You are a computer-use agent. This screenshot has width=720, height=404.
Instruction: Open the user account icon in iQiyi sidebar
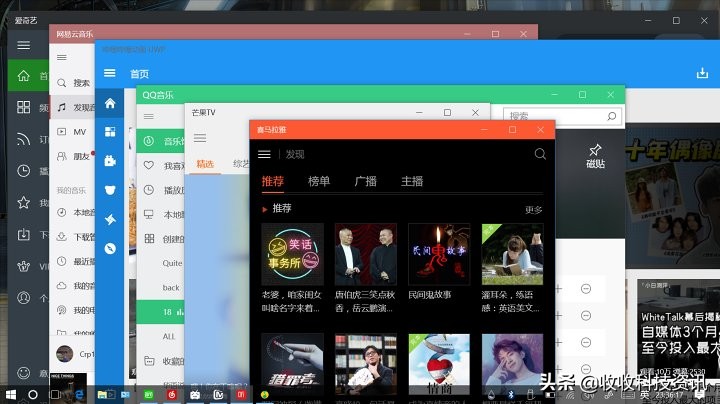click(23, 297)
